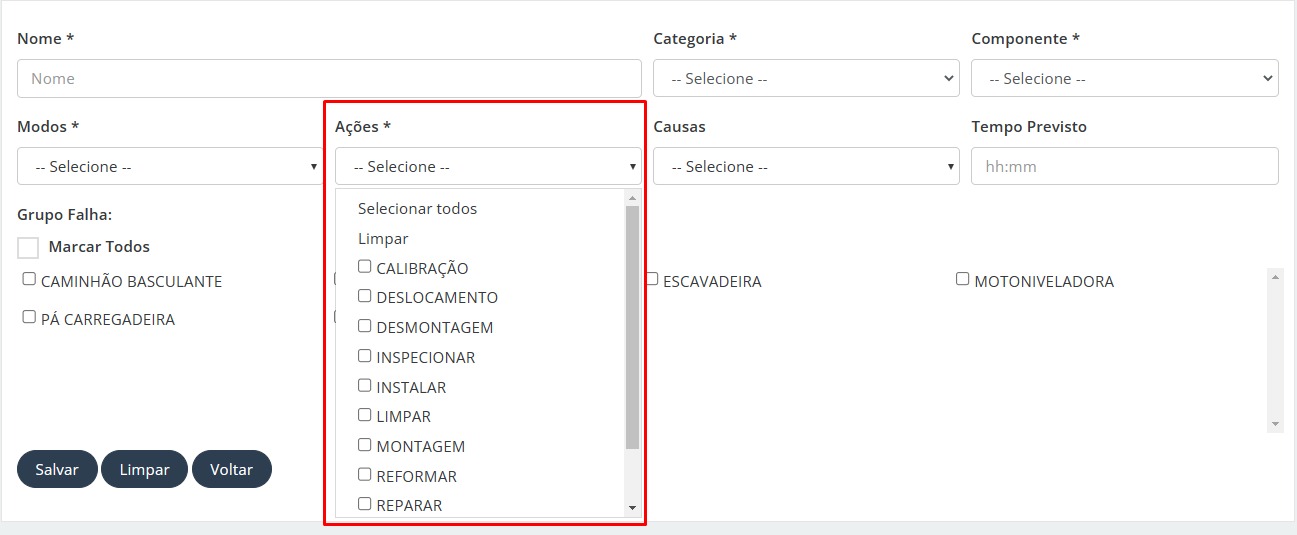Image resolution: width=1297 pixels, height=535 pixels.
Task: Open the Modos dropdown
Action: (x=170, y=166)
